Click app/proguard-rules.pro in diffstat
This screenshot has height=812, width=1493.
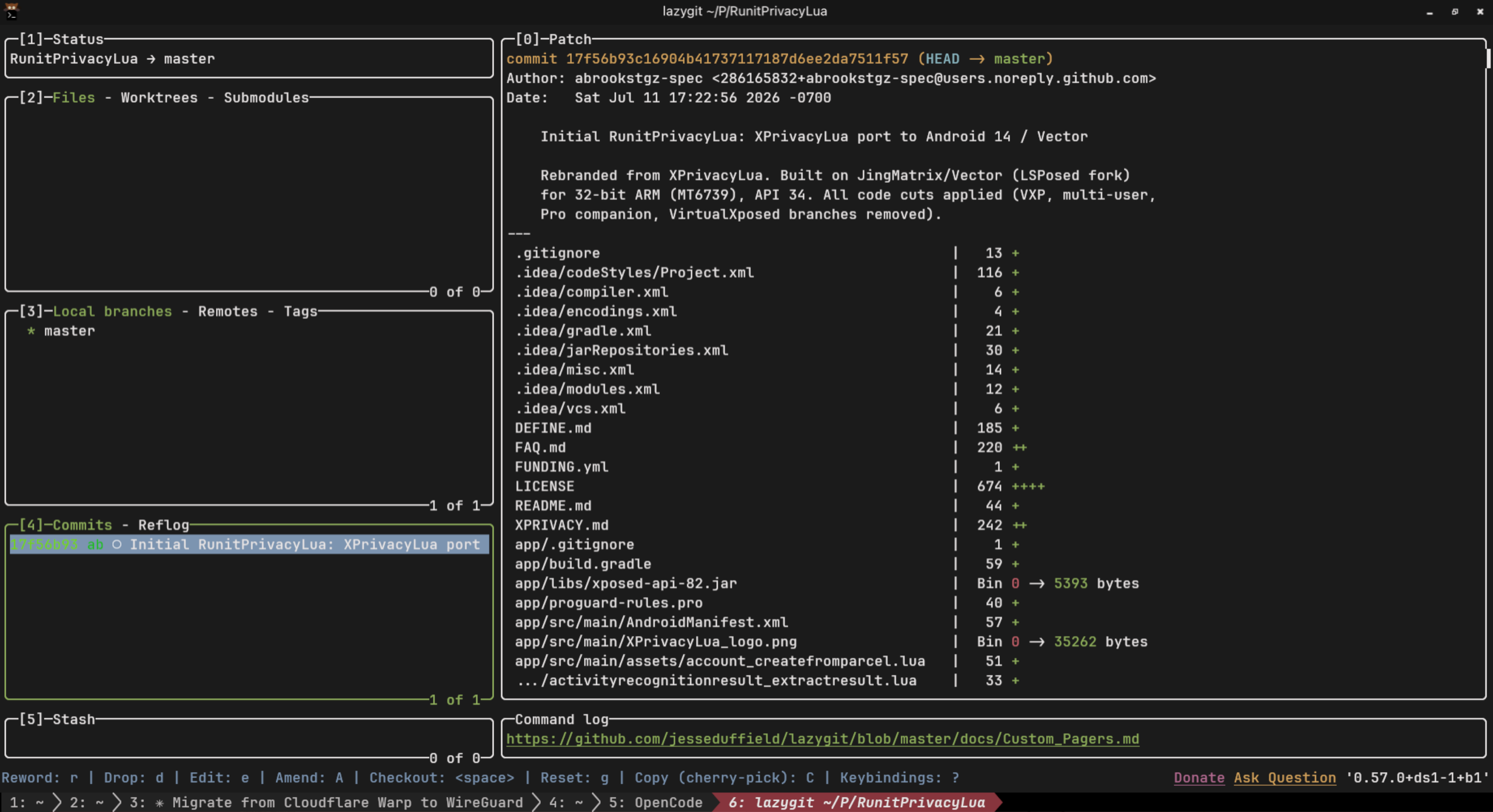608,603
